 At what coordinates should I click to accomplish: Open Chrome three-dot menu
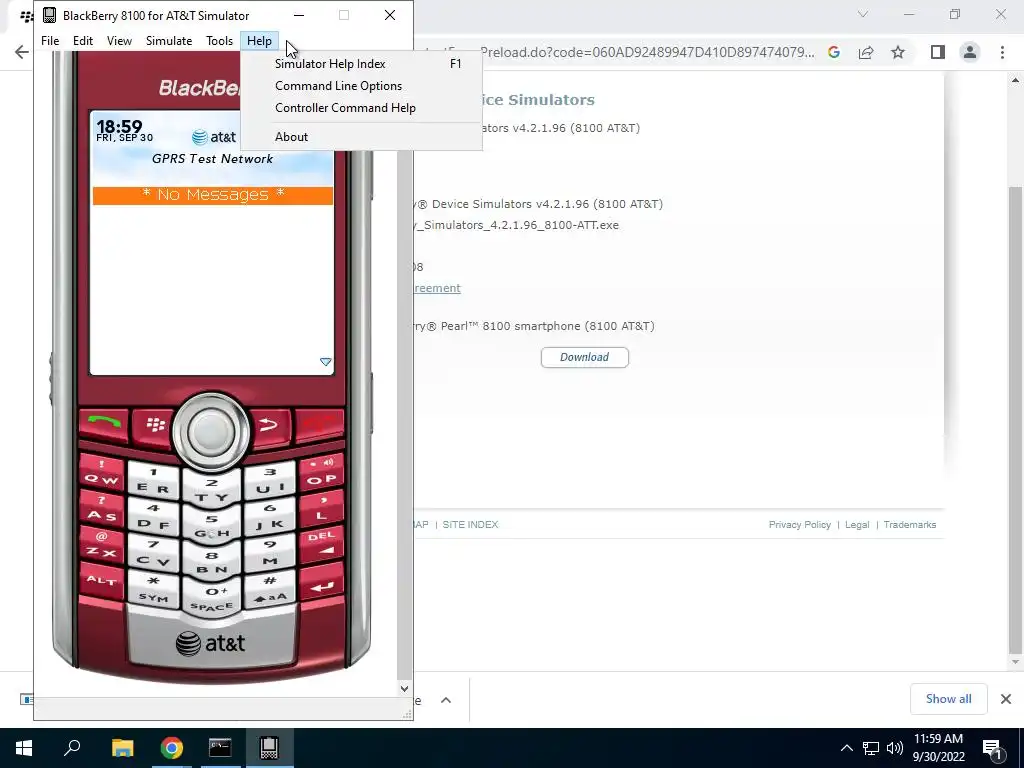pyautogui.click(x=1002, y=52)
